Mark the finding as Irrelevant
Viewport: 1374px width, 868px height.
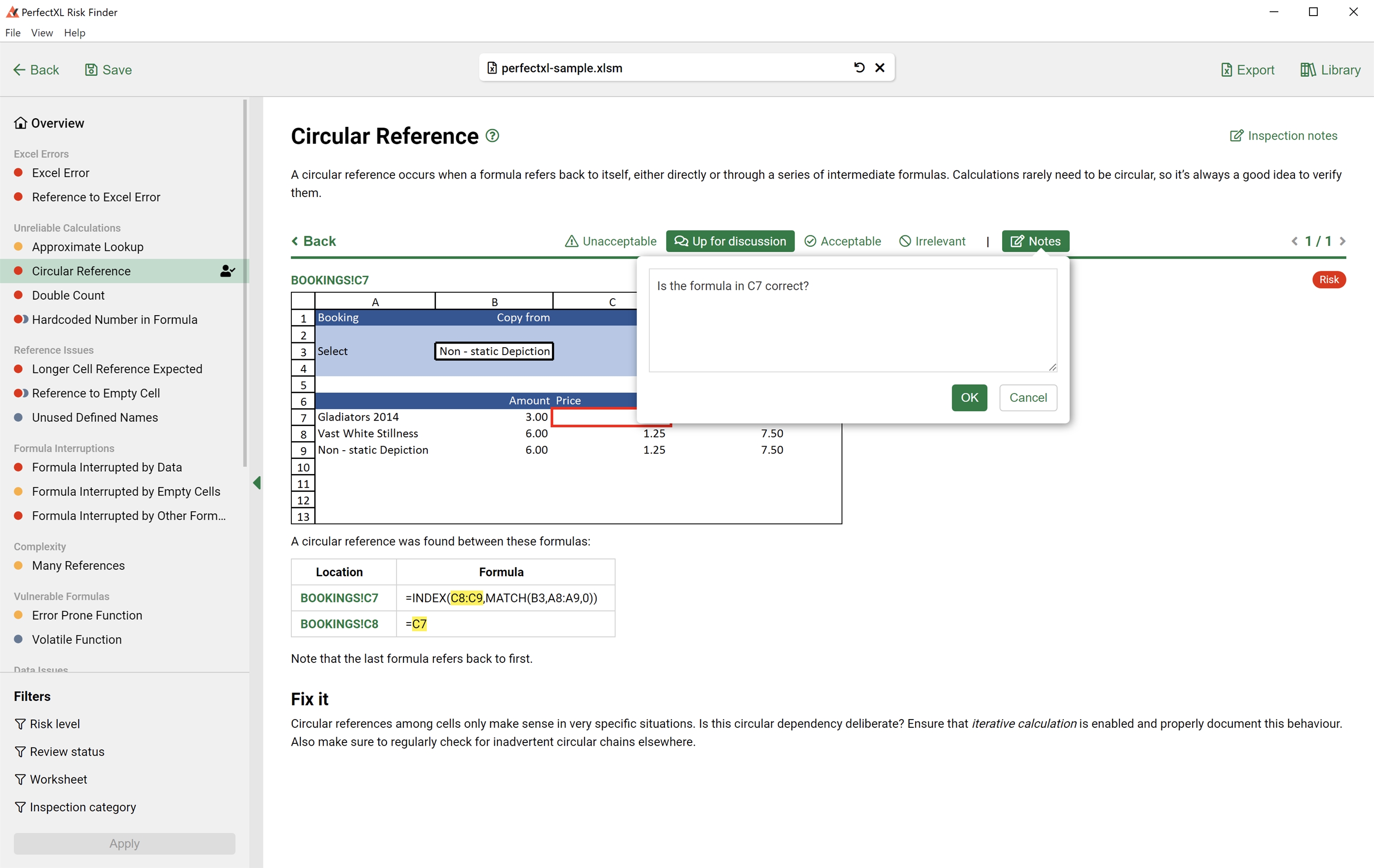(932, 241)
